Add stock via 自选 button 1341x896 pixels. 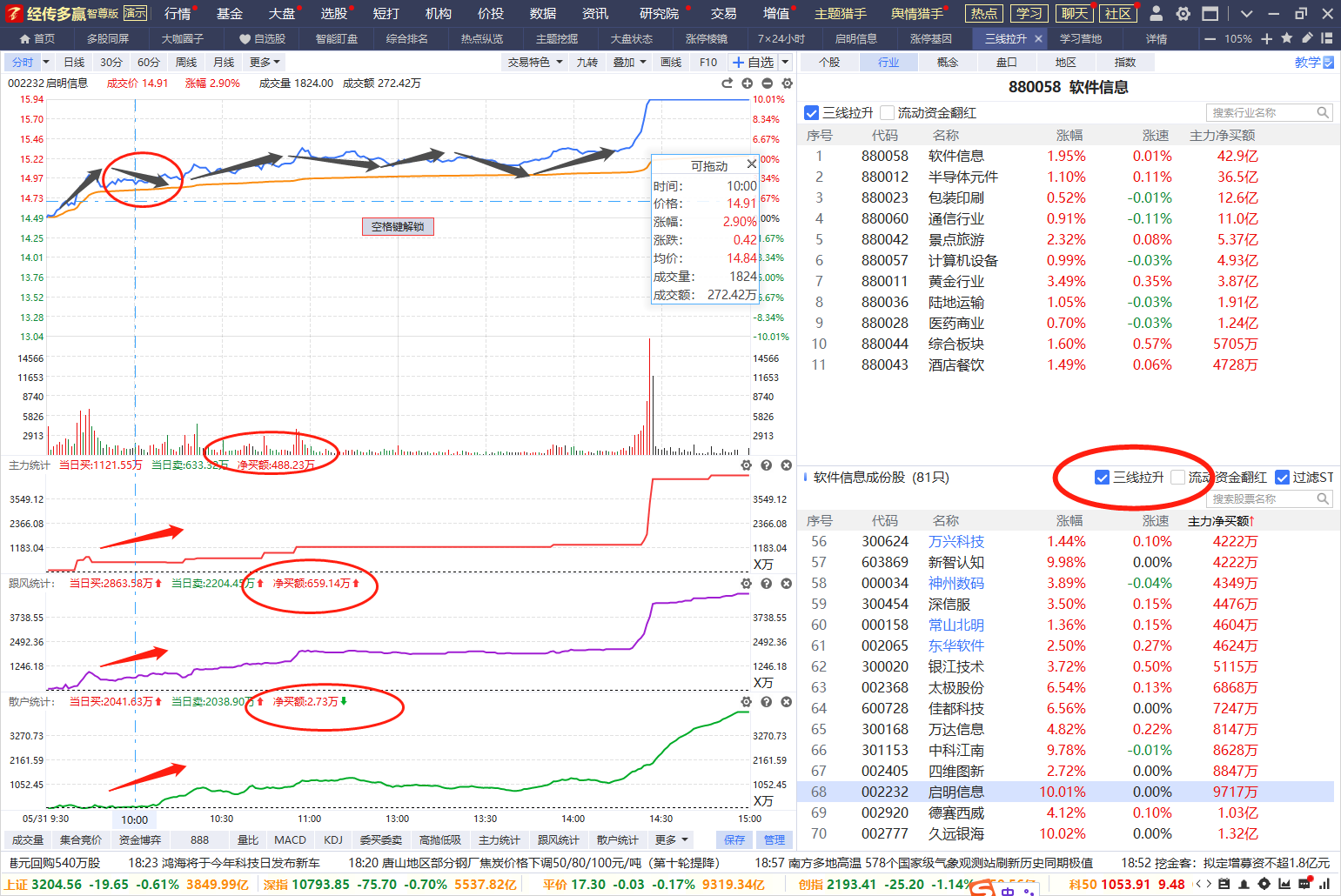tap(753, 62)
